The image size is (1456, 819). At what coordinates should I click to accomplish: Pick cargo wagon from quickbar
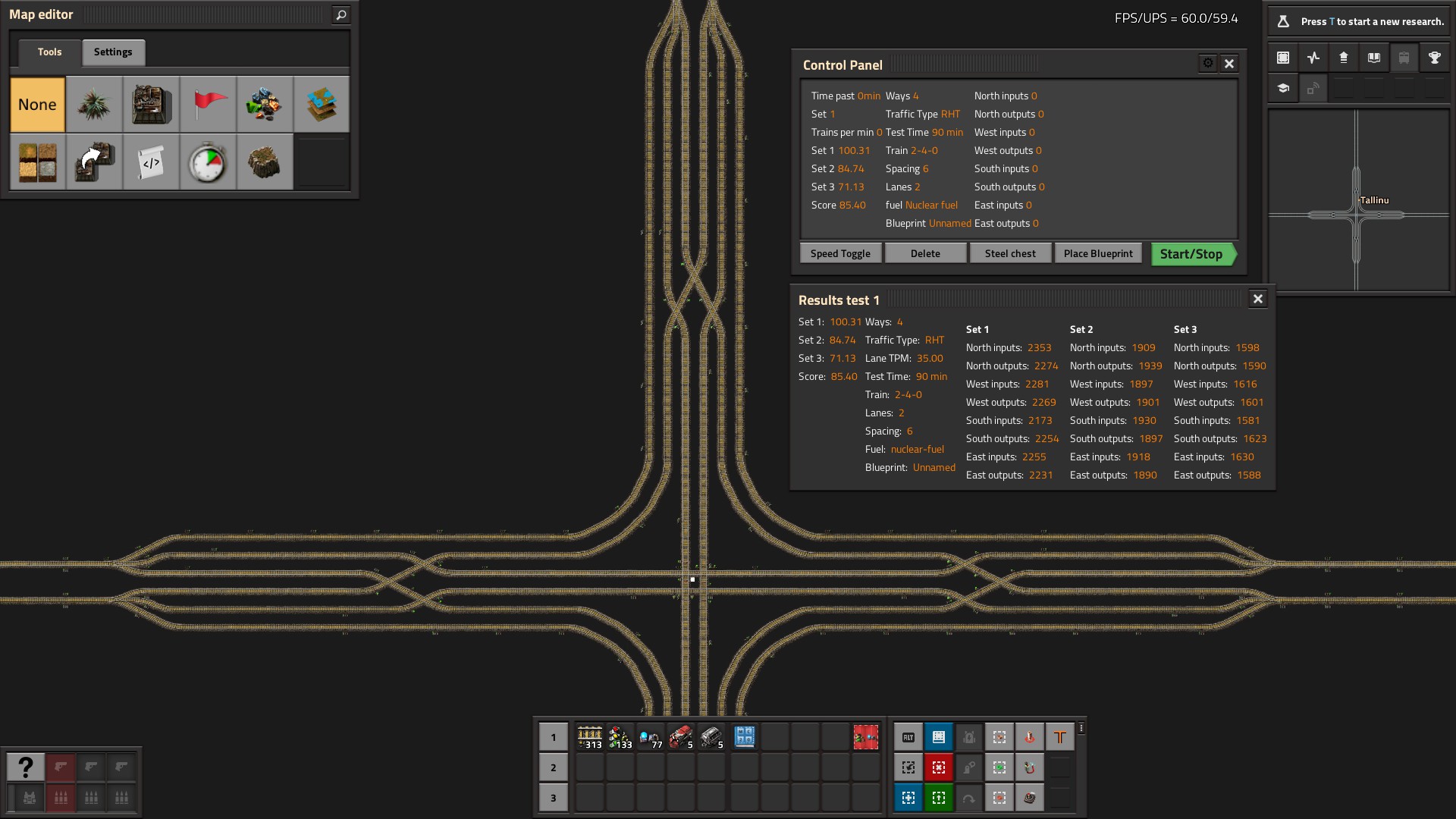tap(711, 737)
